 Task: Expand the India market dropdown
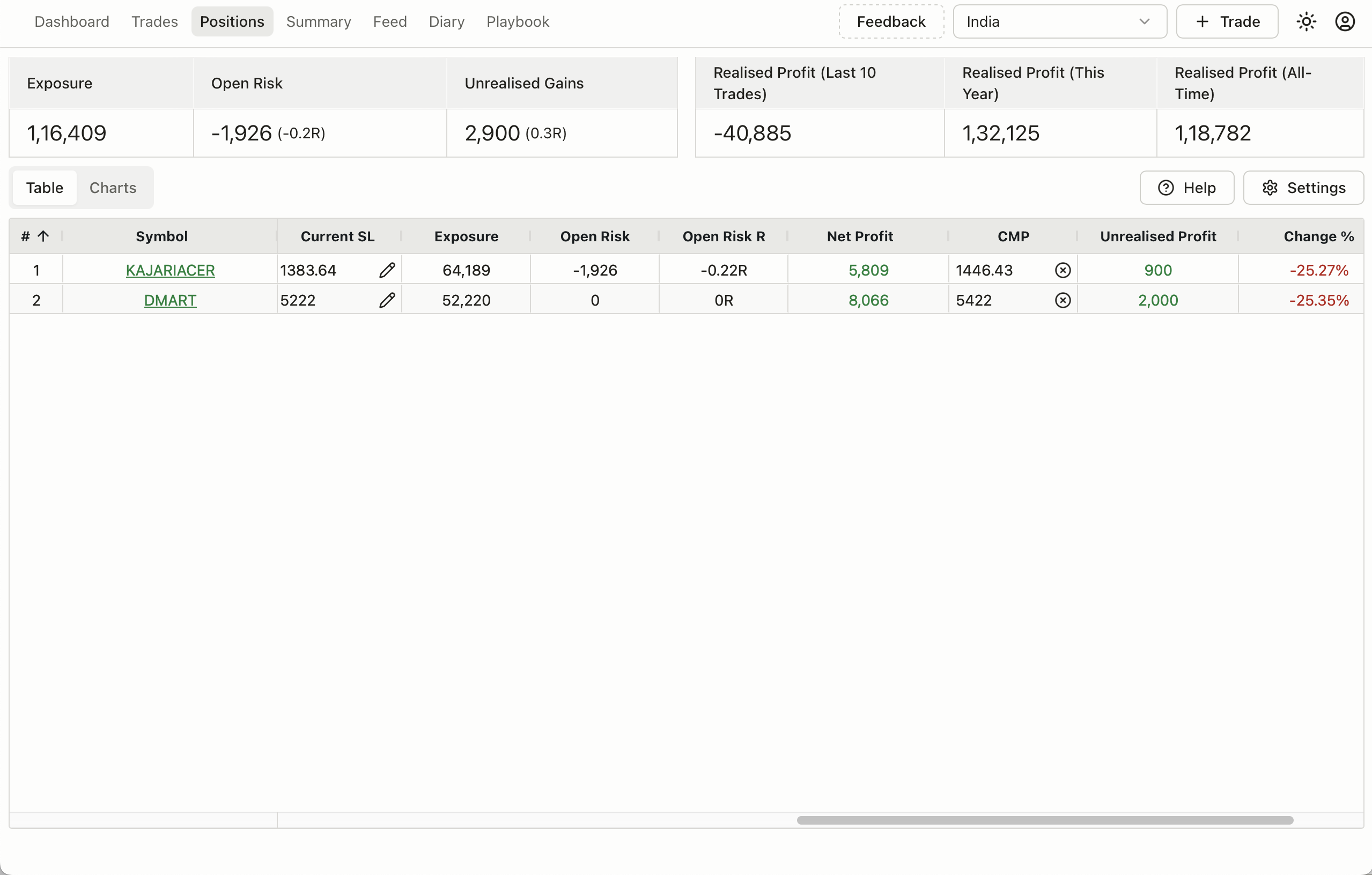click(1059, 21)
